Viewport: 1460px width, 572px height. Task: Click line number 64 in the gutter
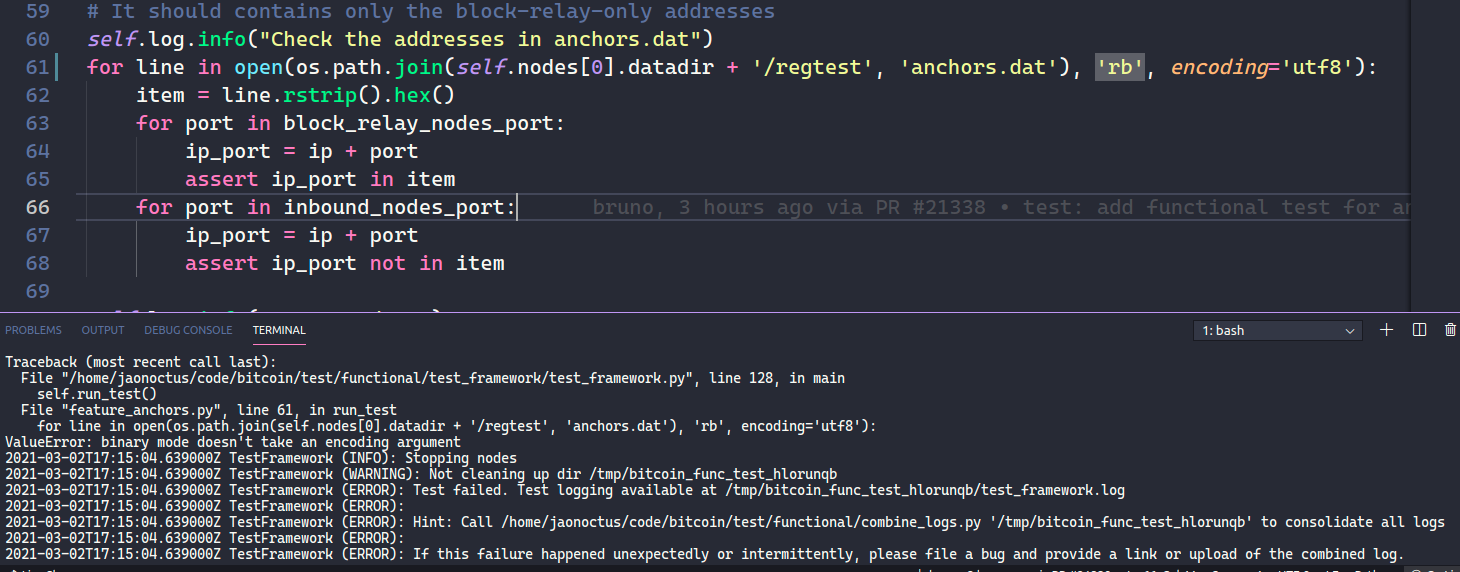tap(37, 152)
